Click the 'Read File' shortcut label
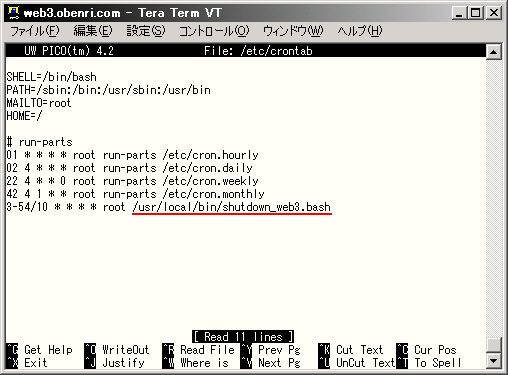The height and width of the screenshot is (375, 508). 207,350
